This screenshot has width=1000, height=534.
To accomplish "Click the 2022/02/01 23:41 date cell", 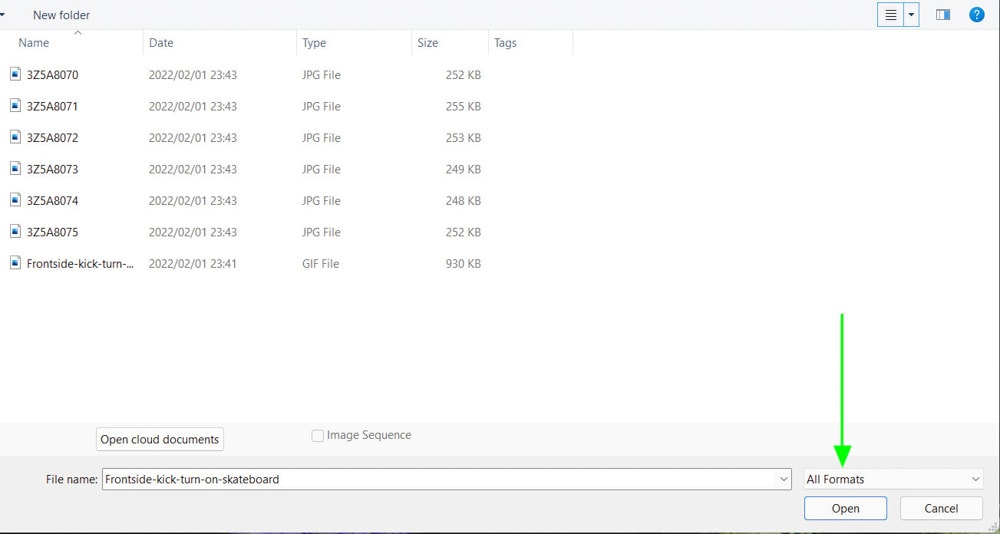I will point(193,263).
